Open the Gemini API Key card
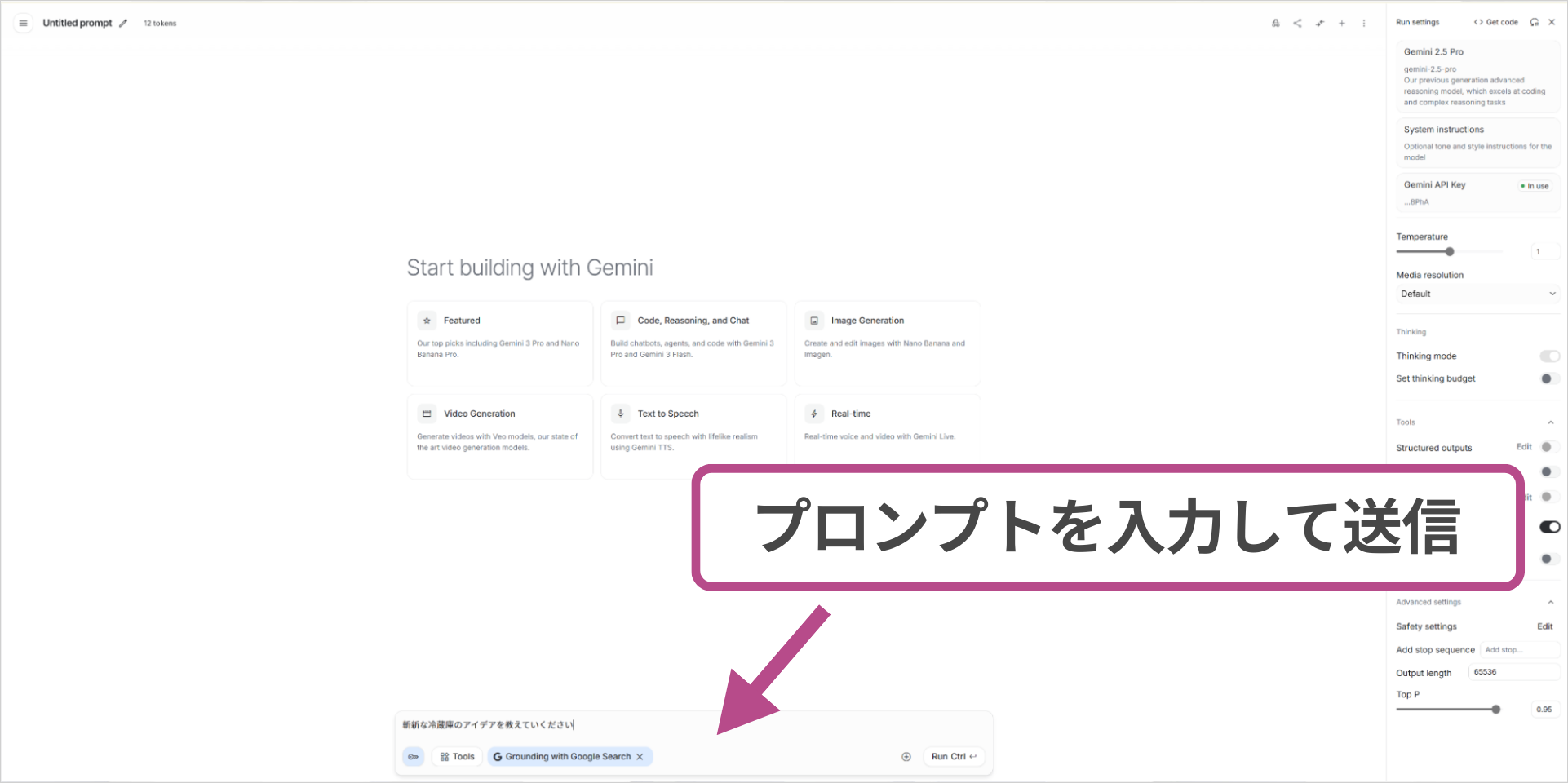Viewport: 1568px width, 783px height. point(1477,192)
